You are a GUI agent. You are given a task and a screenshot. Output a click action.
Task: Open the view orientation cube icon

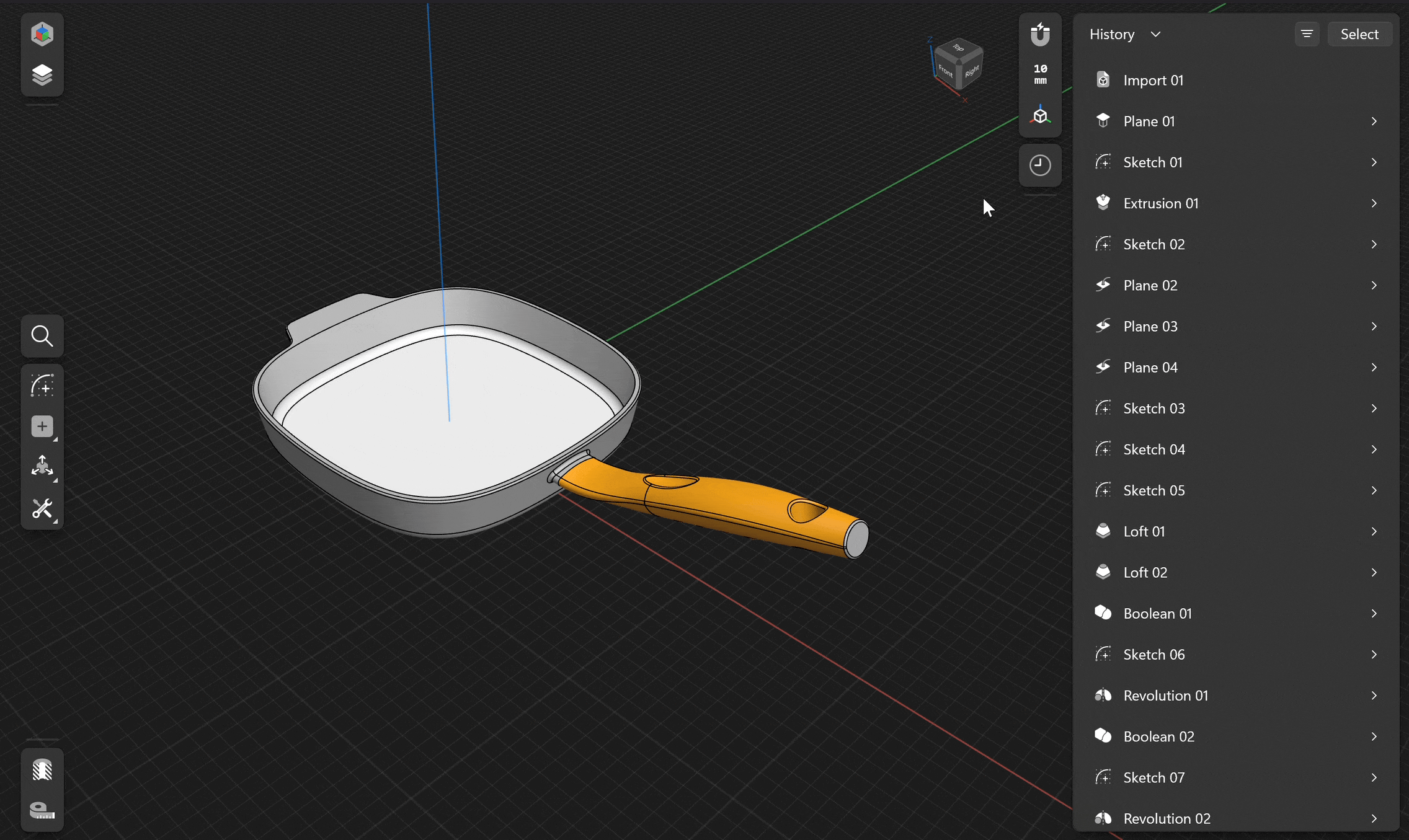1040,116
